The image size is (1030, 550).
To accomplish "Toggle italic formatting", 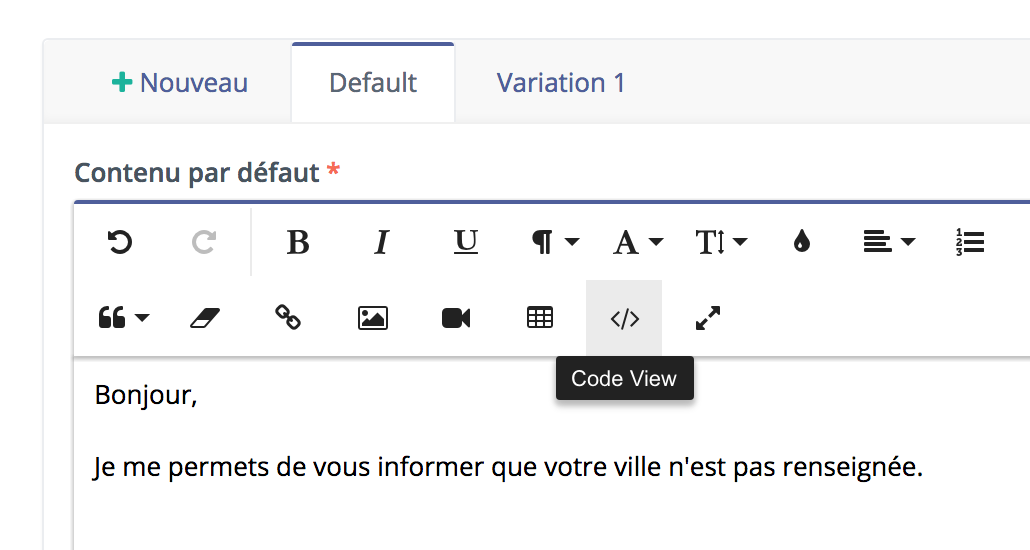I will pos(382,242).
